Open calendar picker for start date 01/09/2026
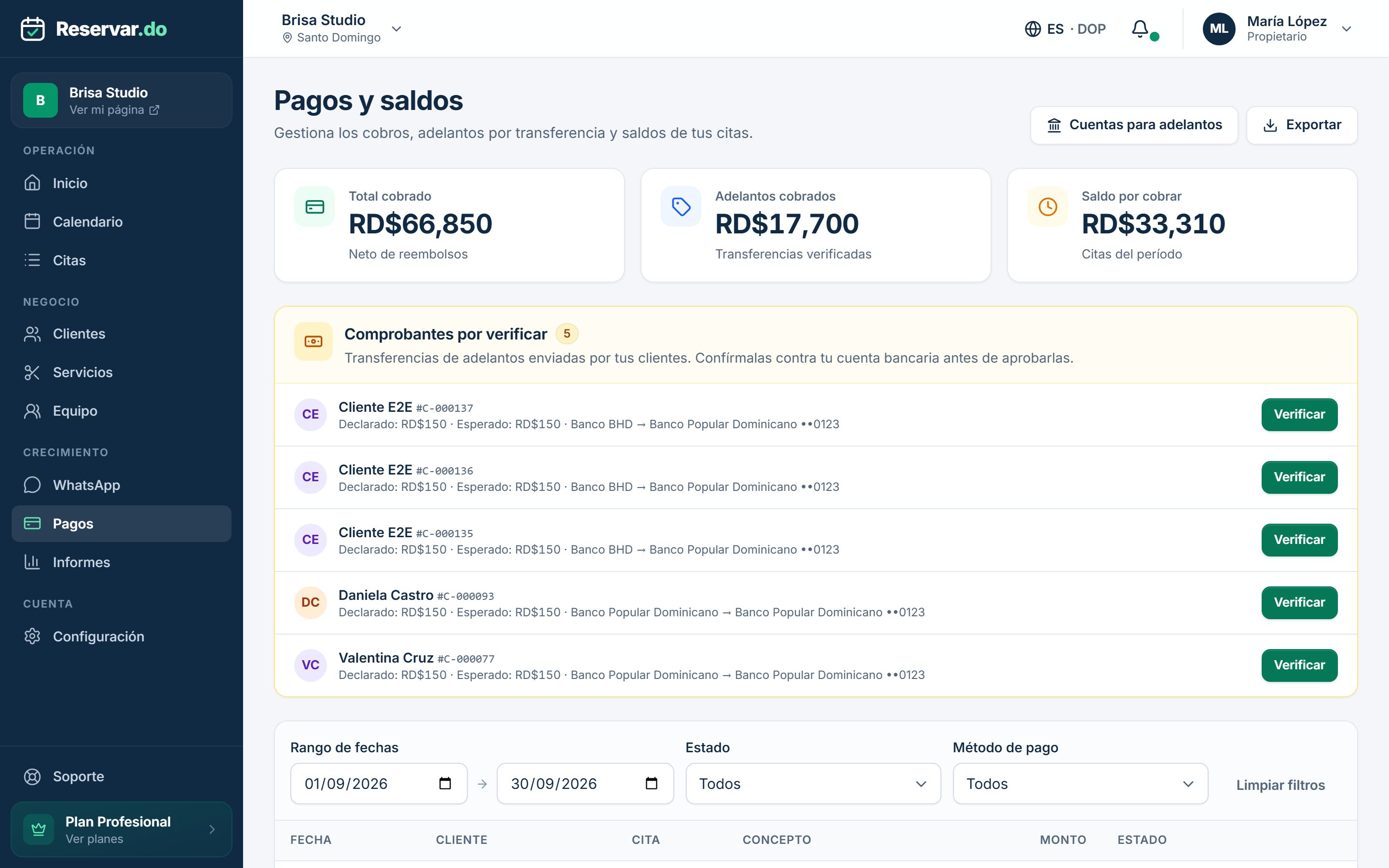 coord(445,783)
